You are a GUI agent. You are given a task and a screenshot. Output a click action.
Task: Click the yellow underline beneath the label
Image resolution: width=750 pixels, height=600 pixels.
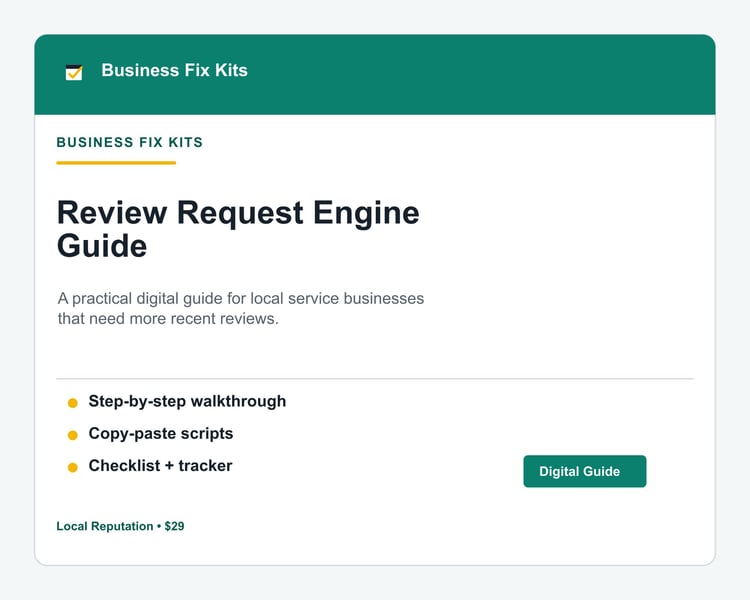(x=116, y=163)
